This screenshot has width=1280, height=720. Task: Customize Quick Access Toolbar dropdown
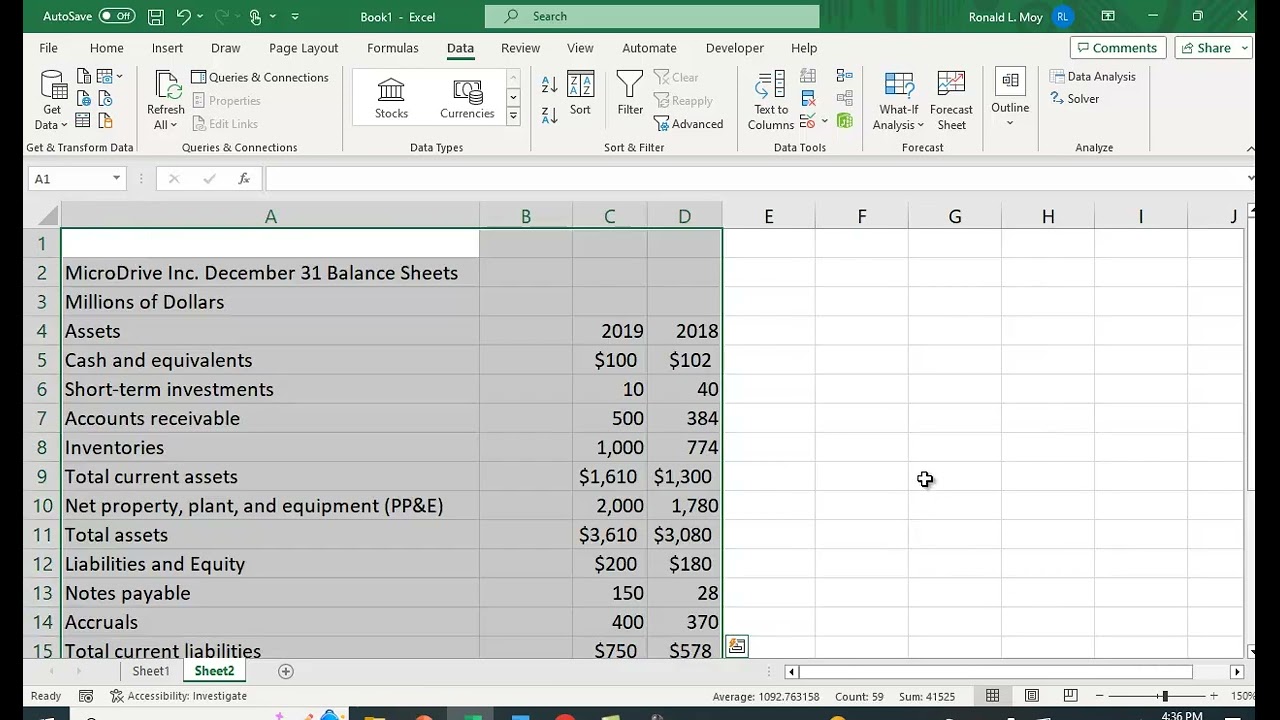[x=294, y=16]
